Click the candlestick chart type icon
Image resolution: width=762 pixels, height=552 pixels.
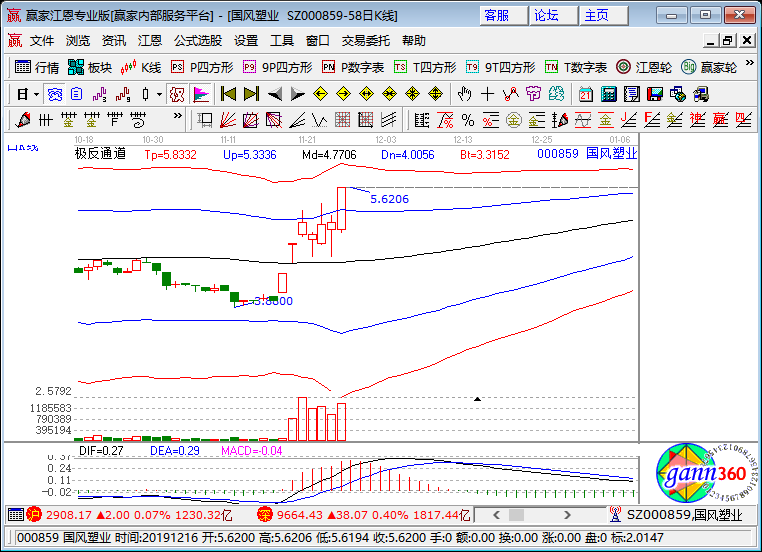click(145, 94)
